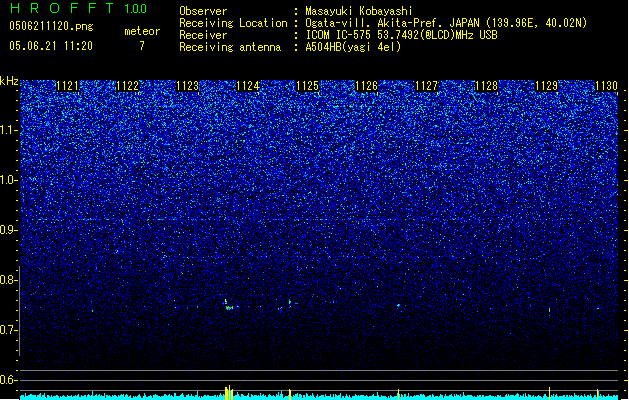Click receiver value ICOM IC-575
Viewport: 629px width, 400px height.
(339, 35)
